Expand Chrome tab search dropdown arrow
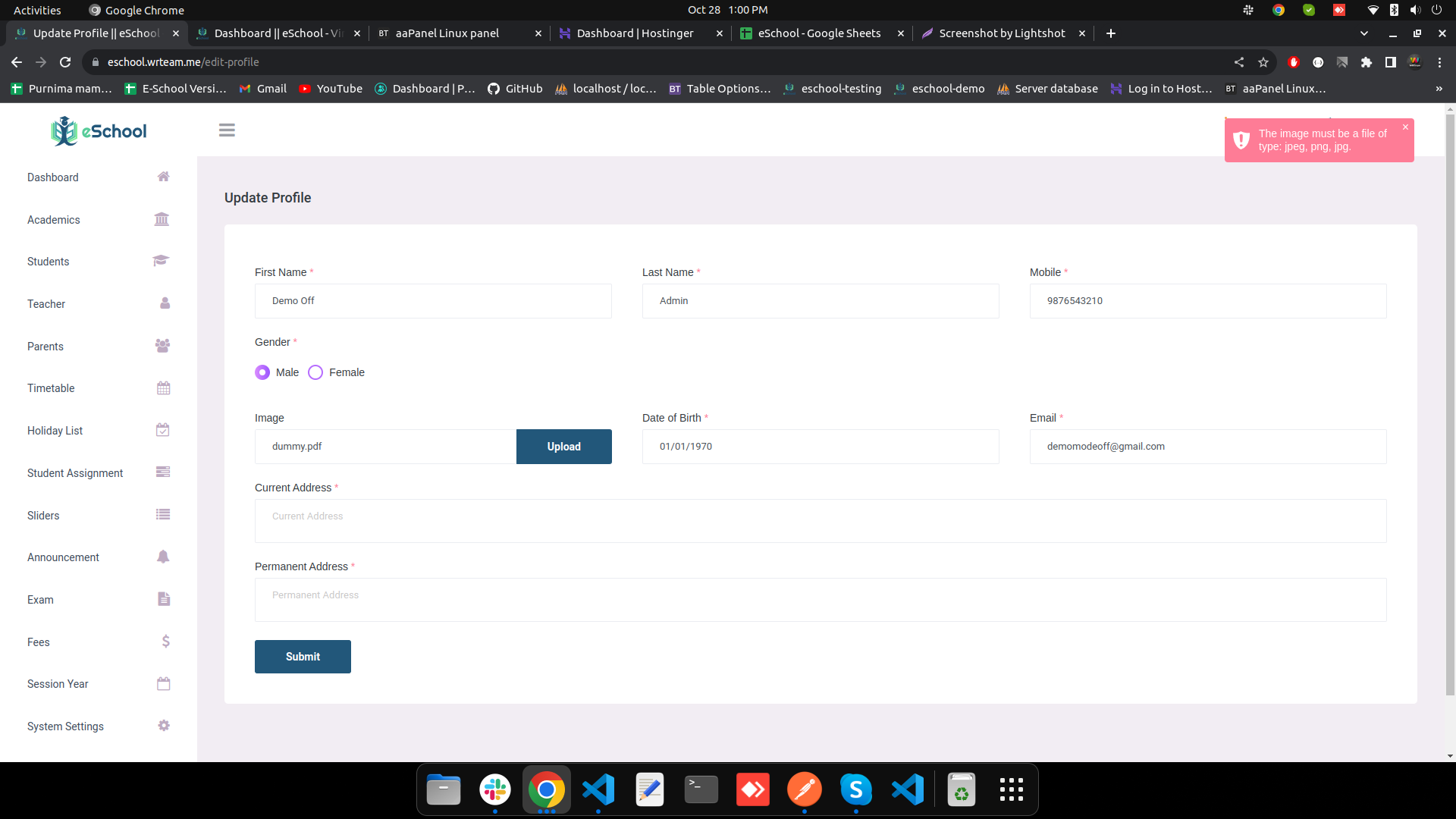 (1364, 33)
